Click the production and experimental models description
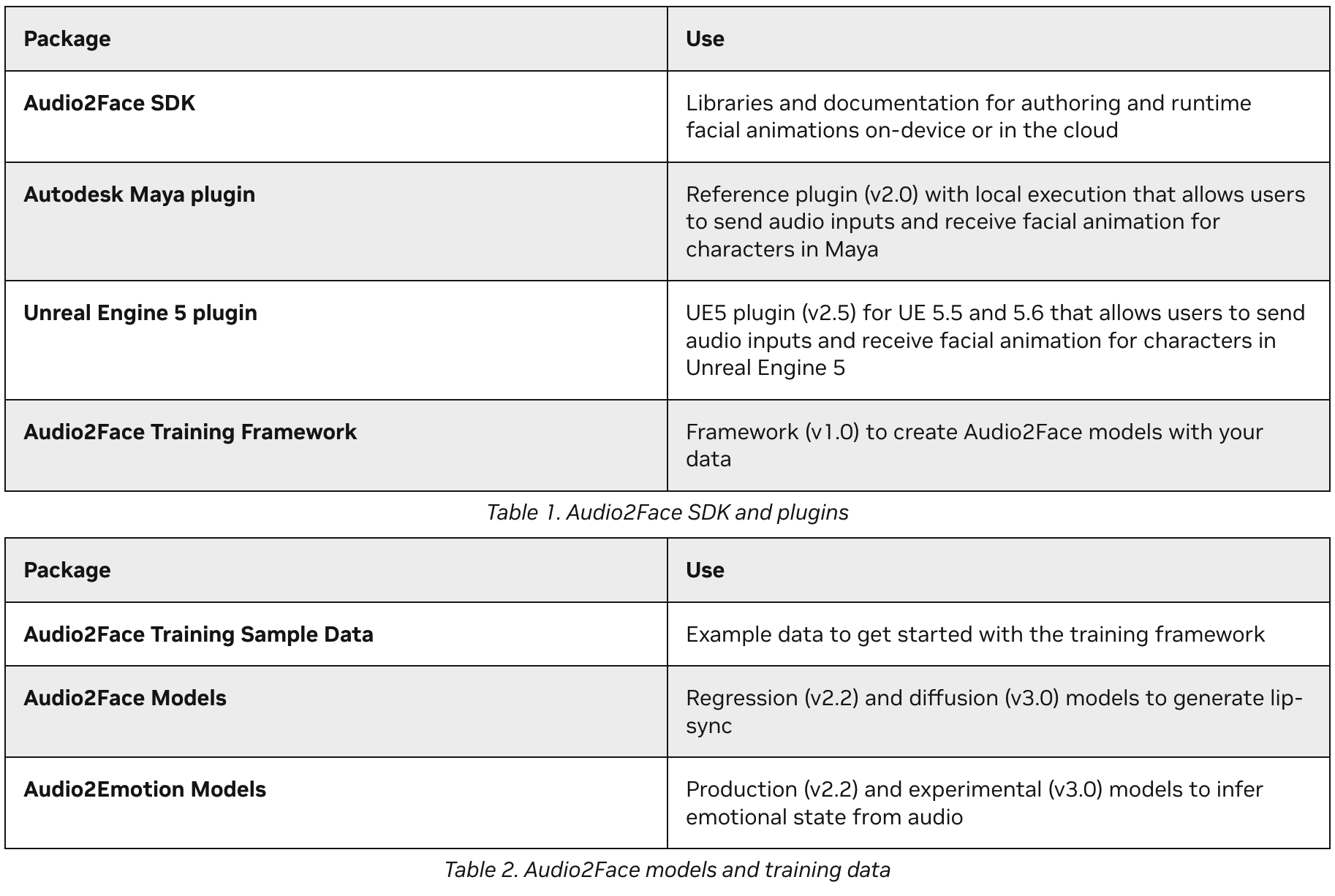 [x=974, y=802]
